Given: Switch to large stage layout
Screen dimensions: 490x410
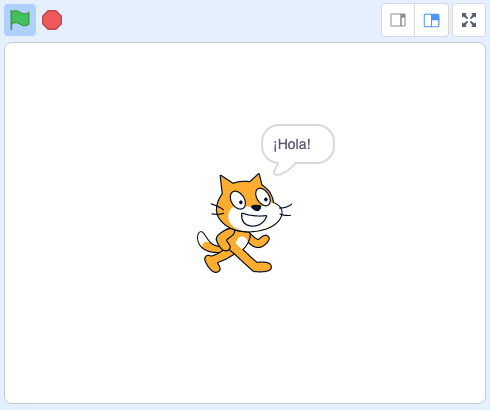Looking at the screenshot, I should (x=432, y=20).
